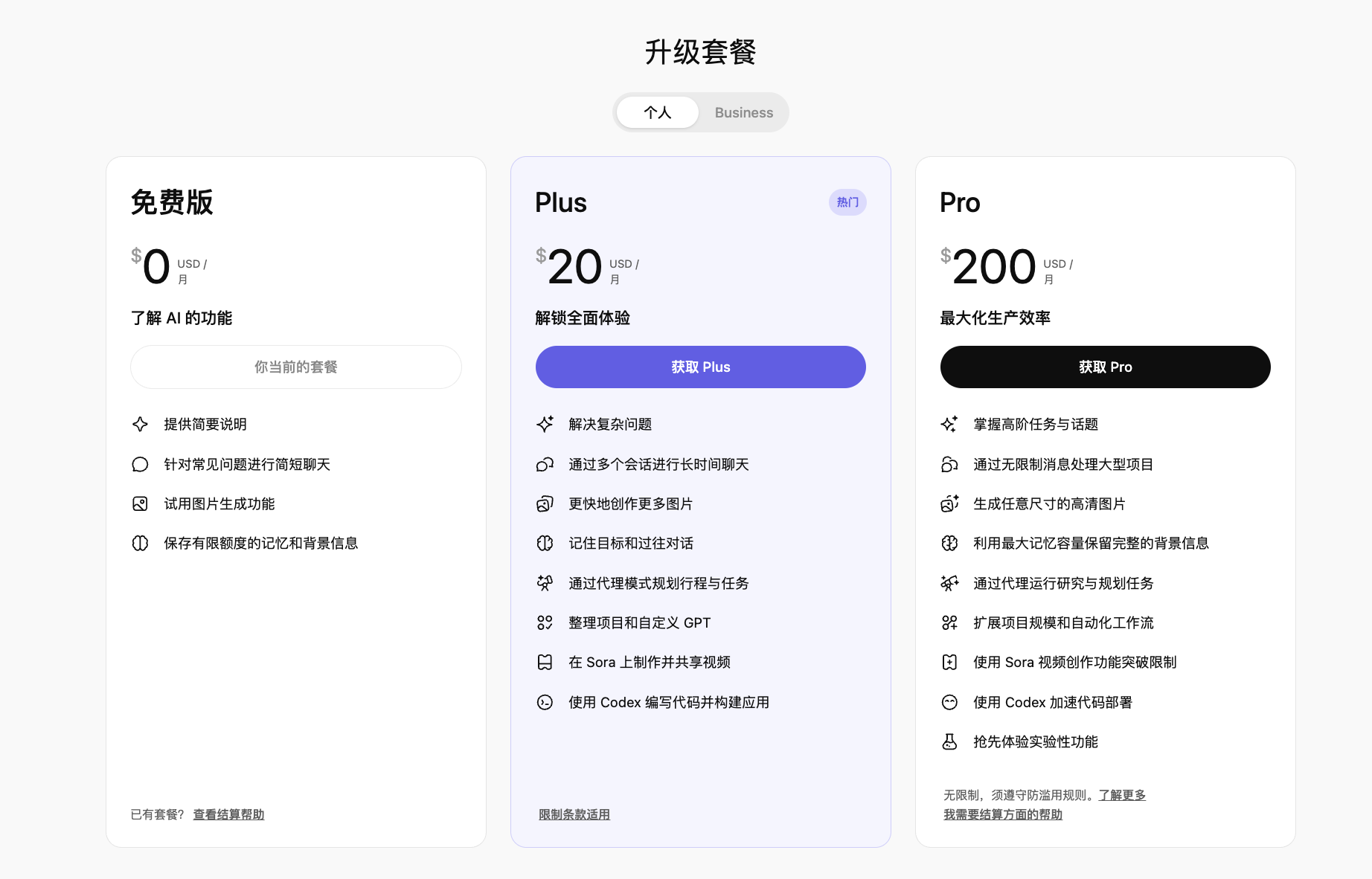The height and width of the screenshot is (879, 1372).
Task: Click the agent icon beside 通过代理模式规划行程与任务
Action: coord(545,583)
